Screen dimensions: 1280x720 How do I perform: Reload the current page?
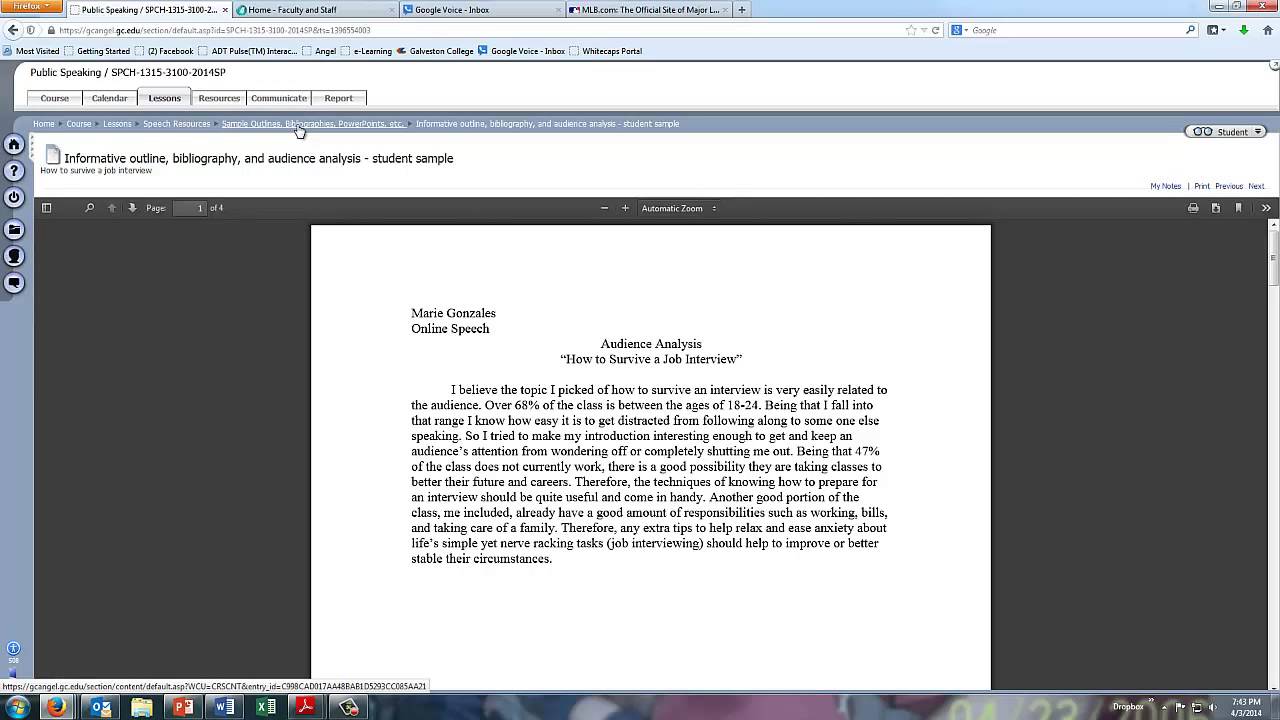point(935,30)
